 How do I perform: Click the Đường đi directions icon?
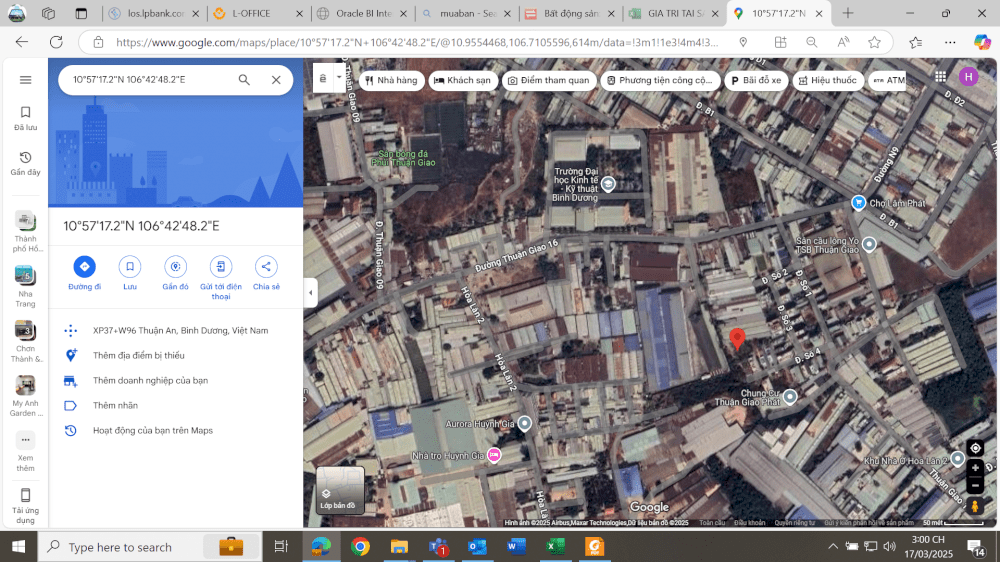coord(84,266)
